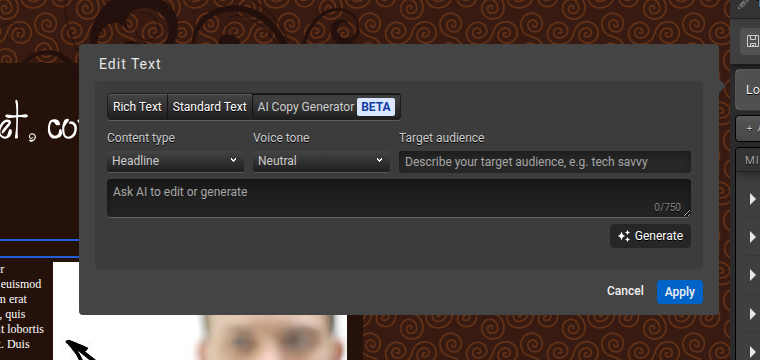Click the Target audience label
Viewport: 760px width, 360px height.
442,138
